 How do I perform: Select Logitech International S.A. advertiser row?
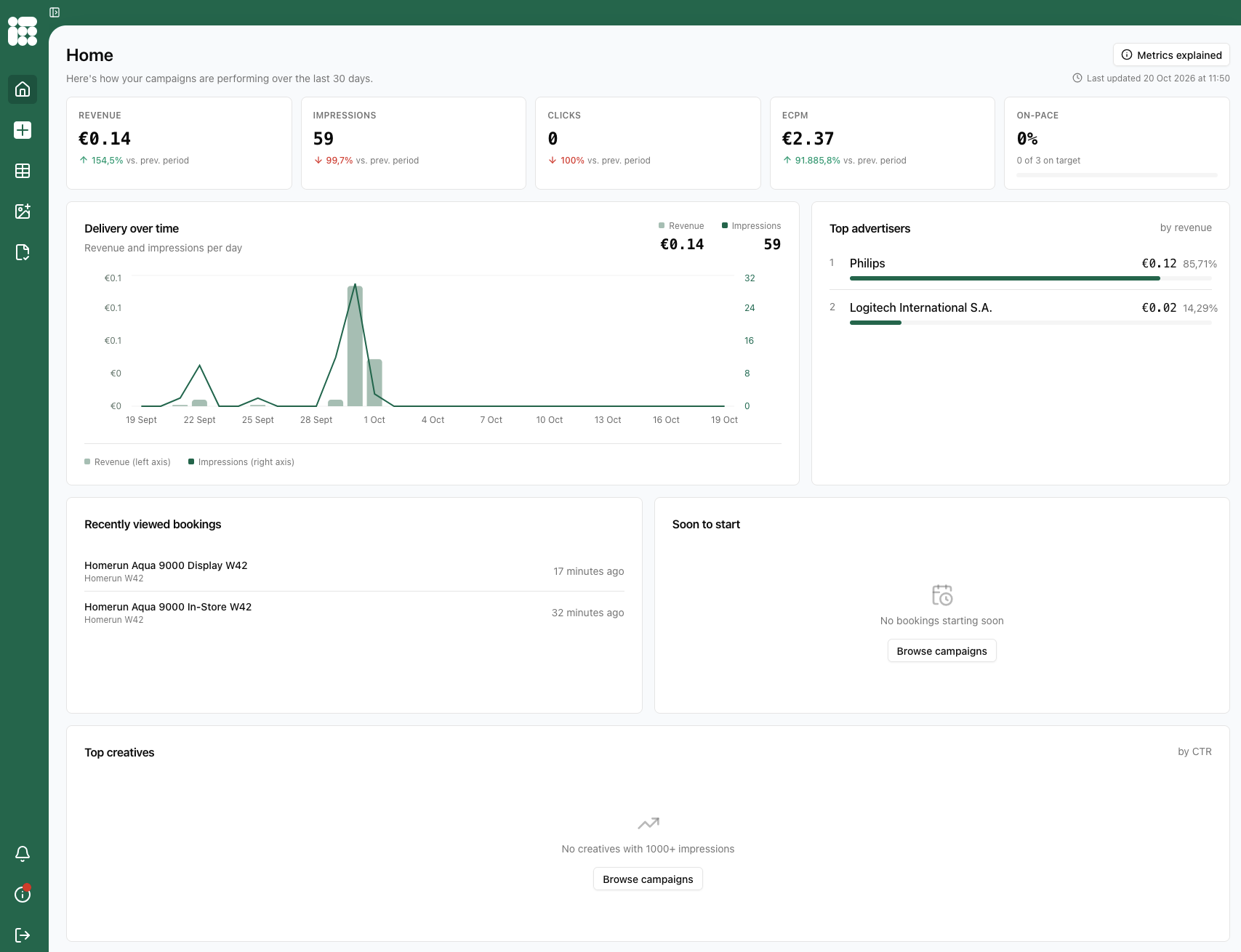[x=1021, y=312]
